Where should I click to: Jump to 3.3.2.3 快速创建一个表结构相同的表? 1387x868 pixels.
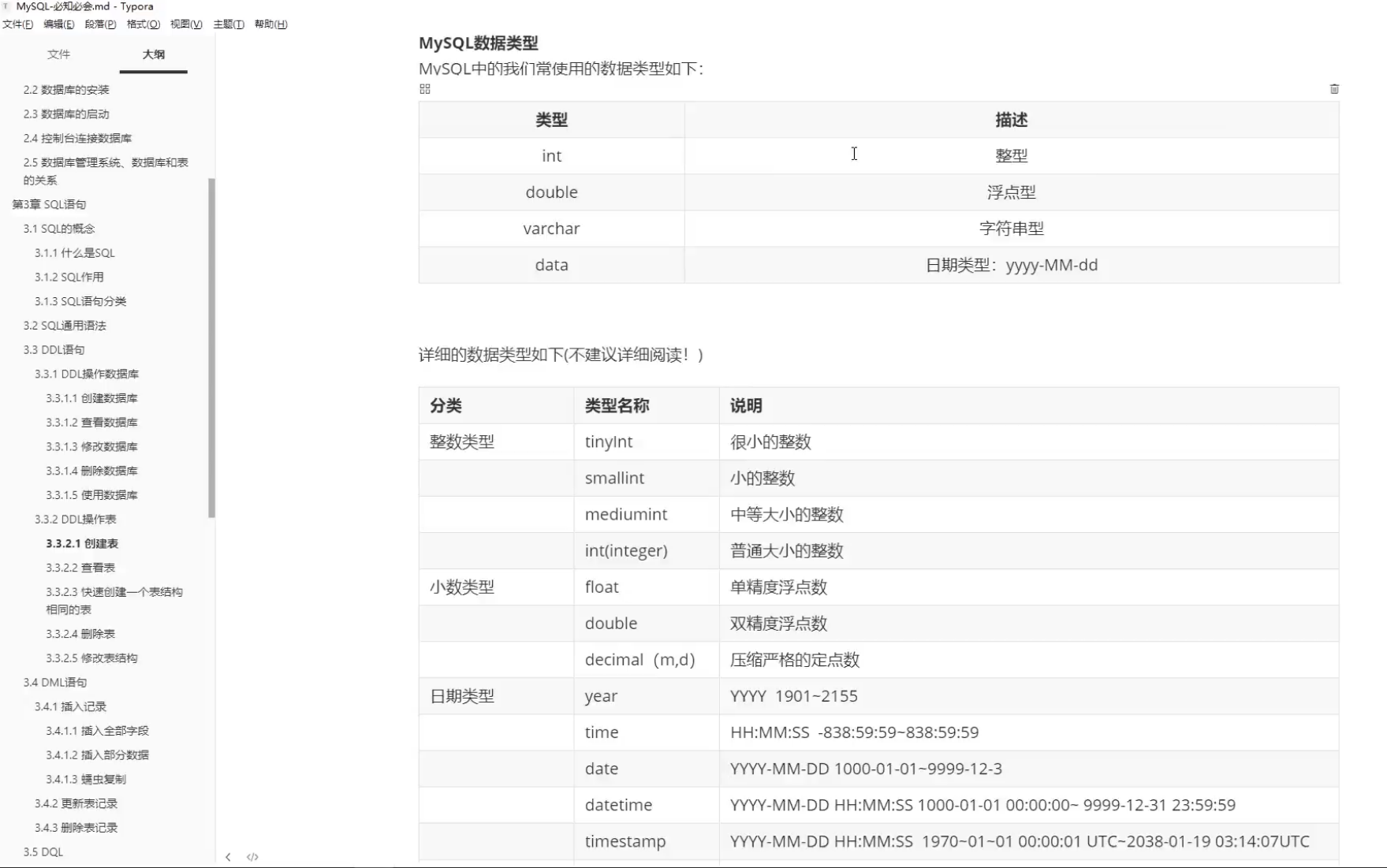pyautogui.click(x=114, y=601)
